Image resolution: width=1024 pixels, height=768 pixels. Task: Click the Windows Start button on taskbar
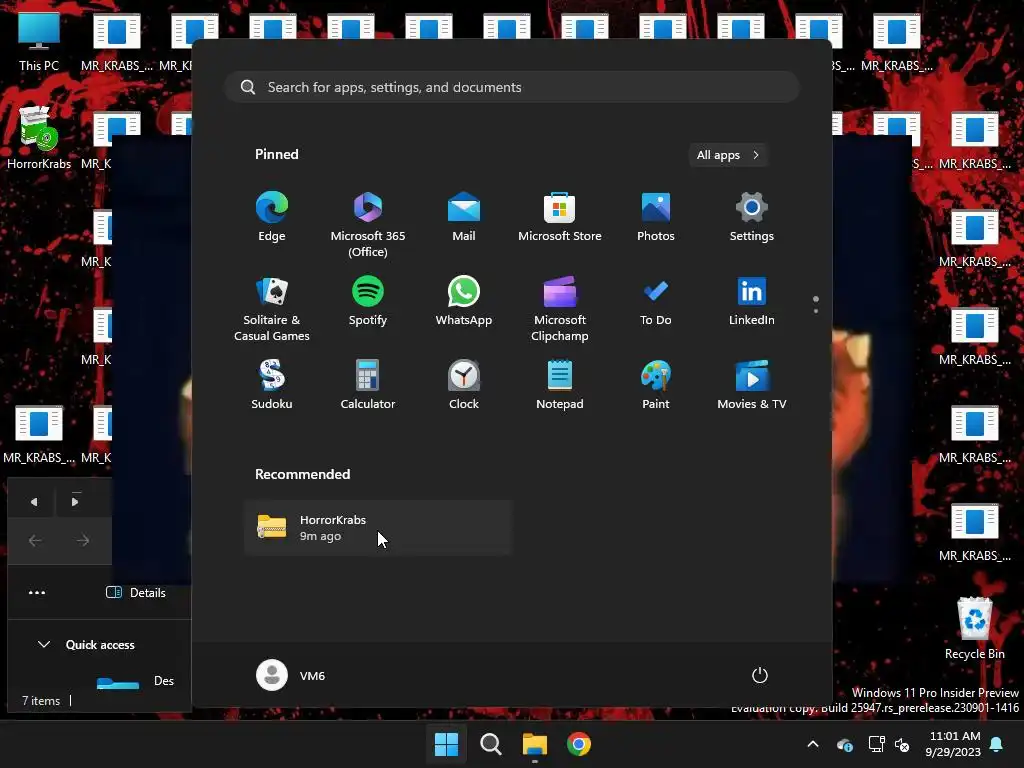point(447,744)
